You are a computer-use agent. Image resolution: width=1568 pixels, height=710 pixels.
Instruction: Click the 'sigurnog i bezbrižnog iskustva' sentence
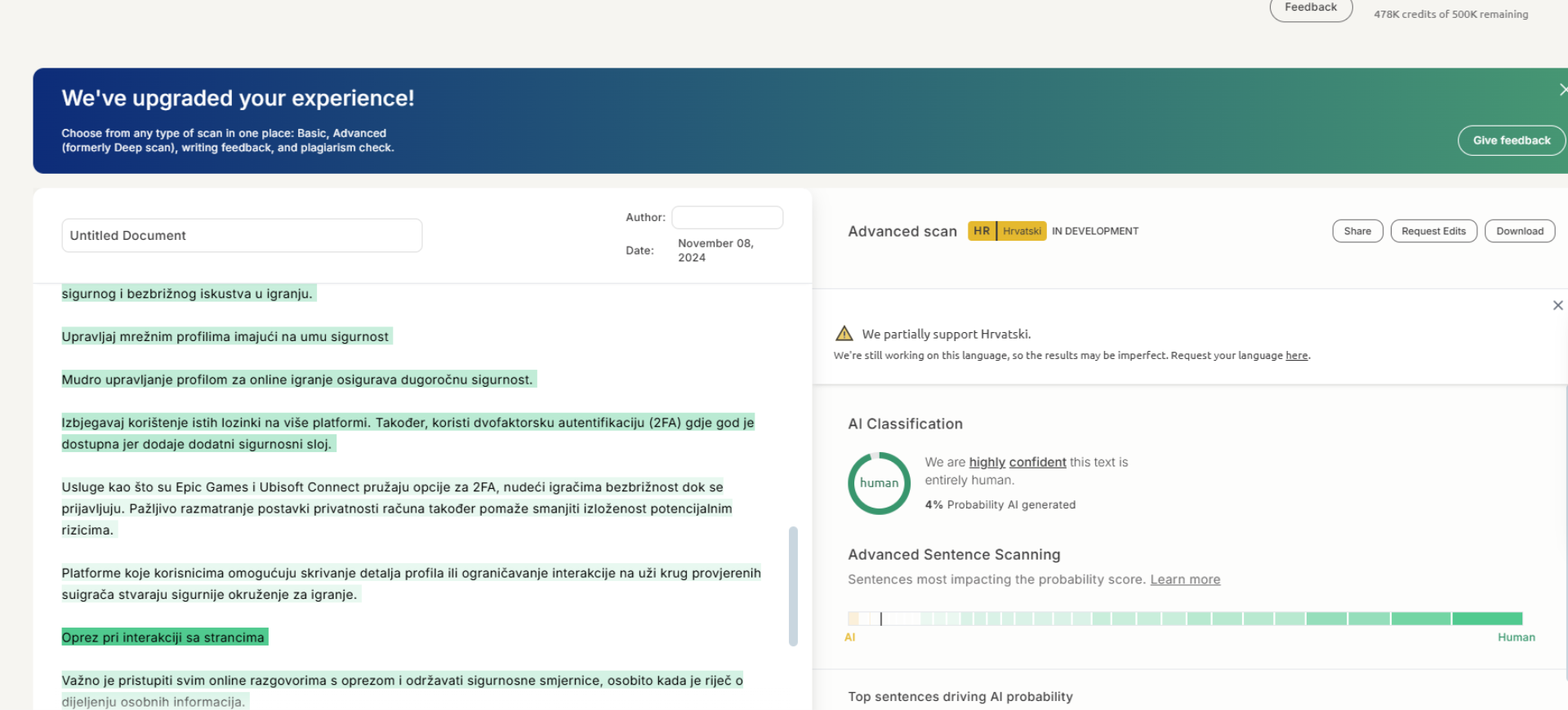pyautogui.click(x=188, y=294)
